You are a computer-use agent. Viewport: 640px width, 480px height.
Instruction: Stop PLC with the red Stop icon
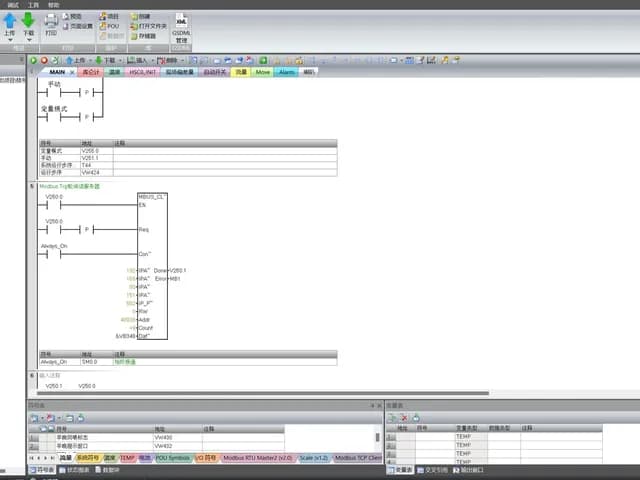pyautogui.click(x=44, y=60)
